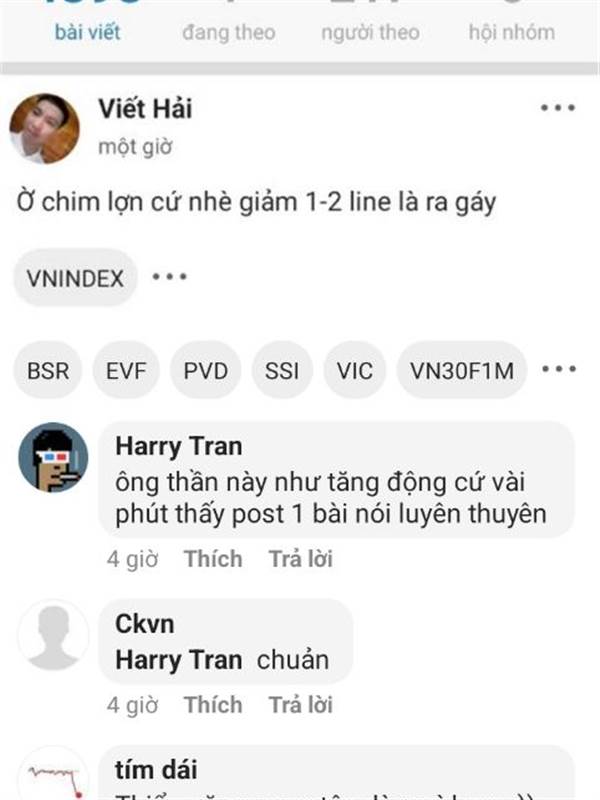
Task: Expand more stock tickers after VN30F1M
Action: tap(559, 369)
